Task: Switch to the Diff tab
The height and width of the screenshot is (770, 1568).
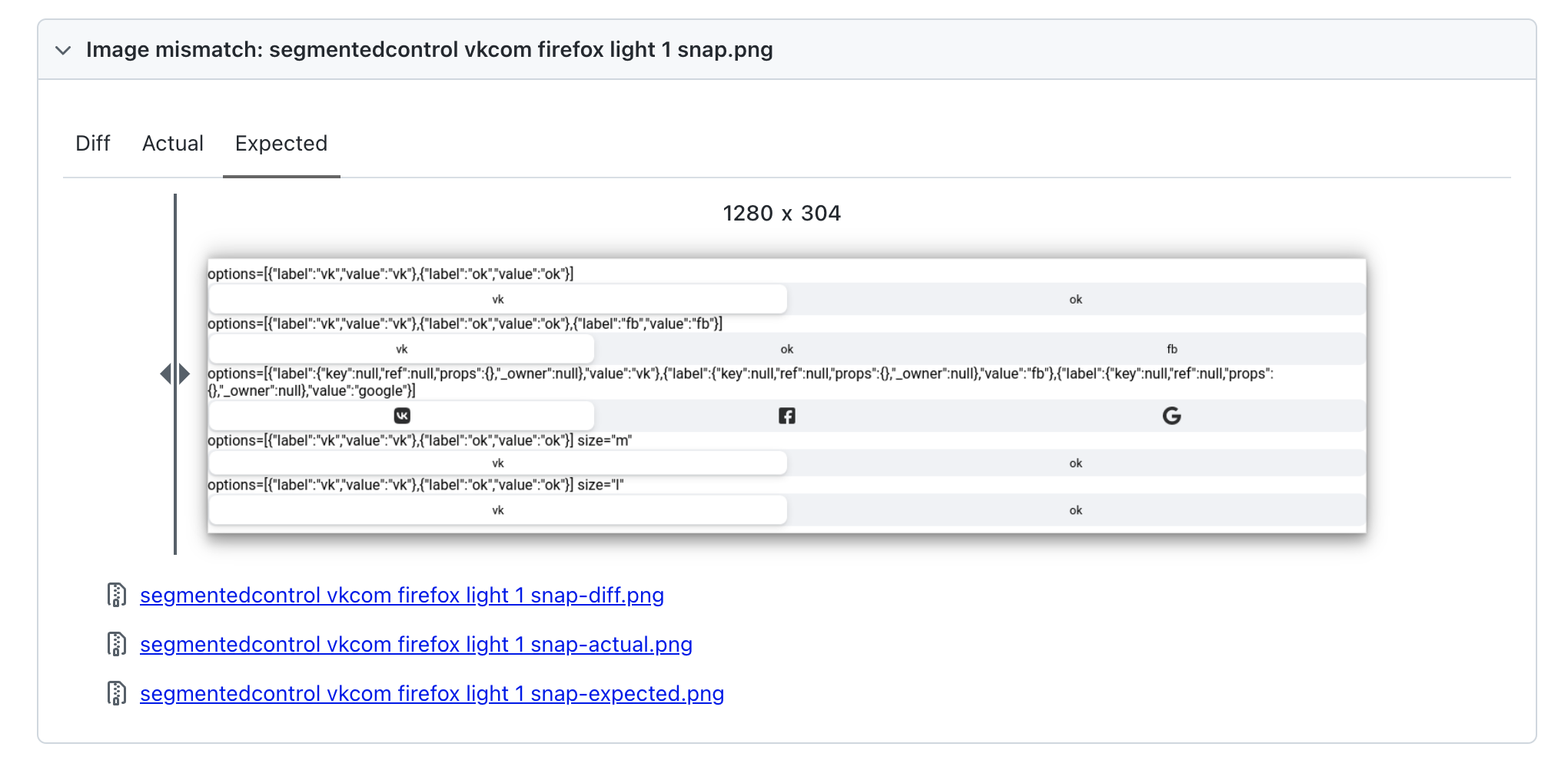Action: [92, 144]
